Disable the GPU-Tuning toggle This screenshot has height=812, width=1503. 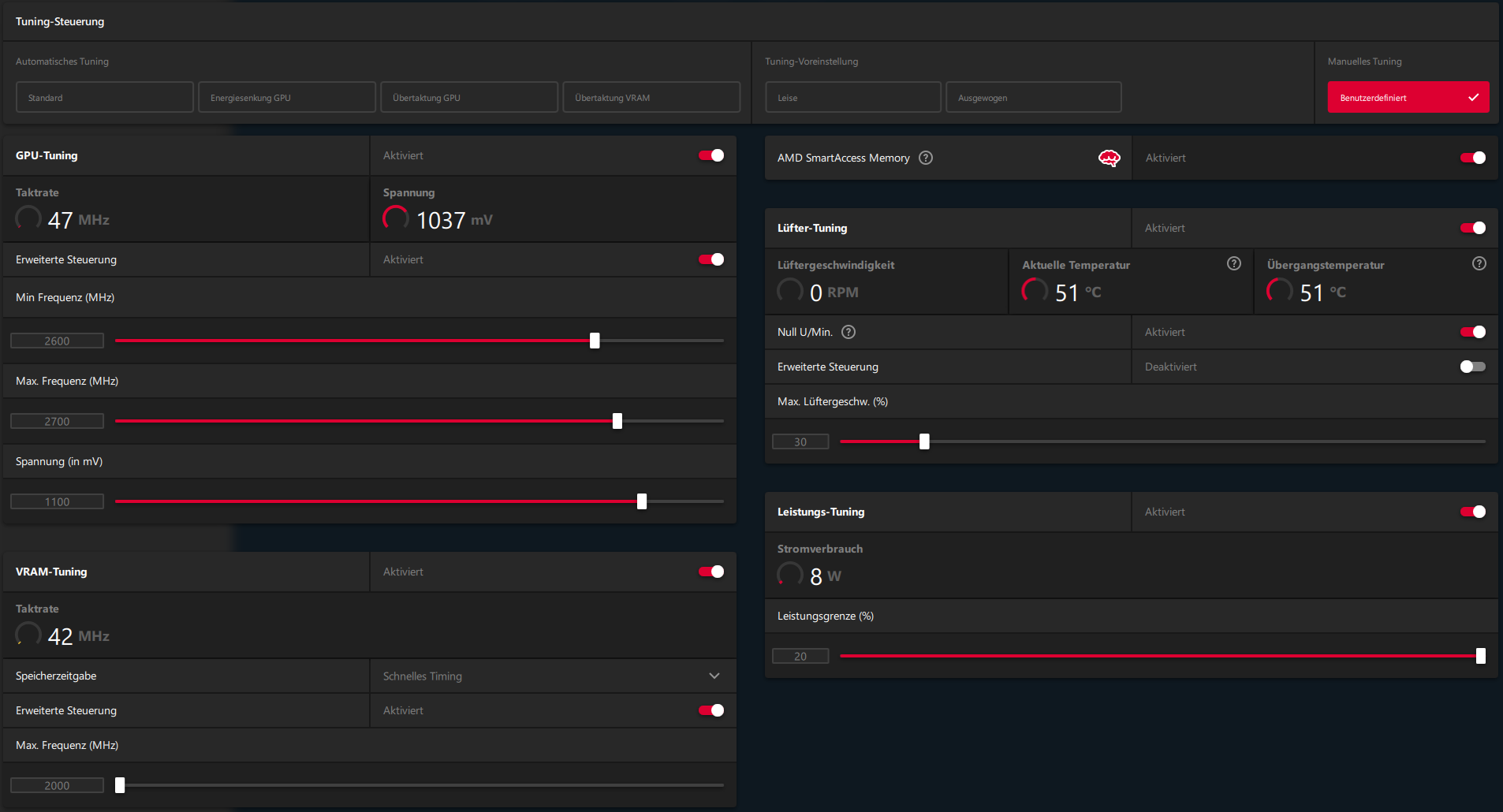711,155
